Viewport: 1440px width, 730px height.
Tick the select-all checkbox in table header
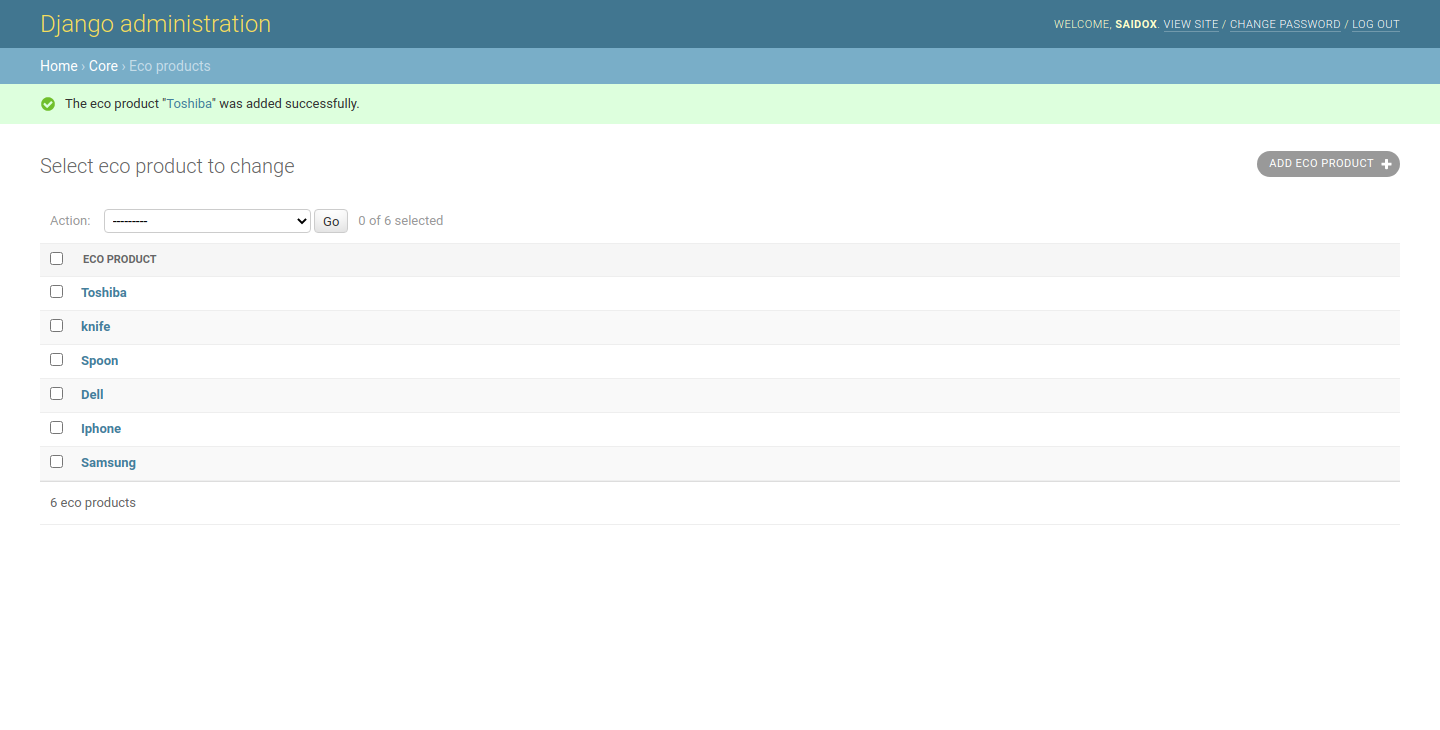[57, 258]
